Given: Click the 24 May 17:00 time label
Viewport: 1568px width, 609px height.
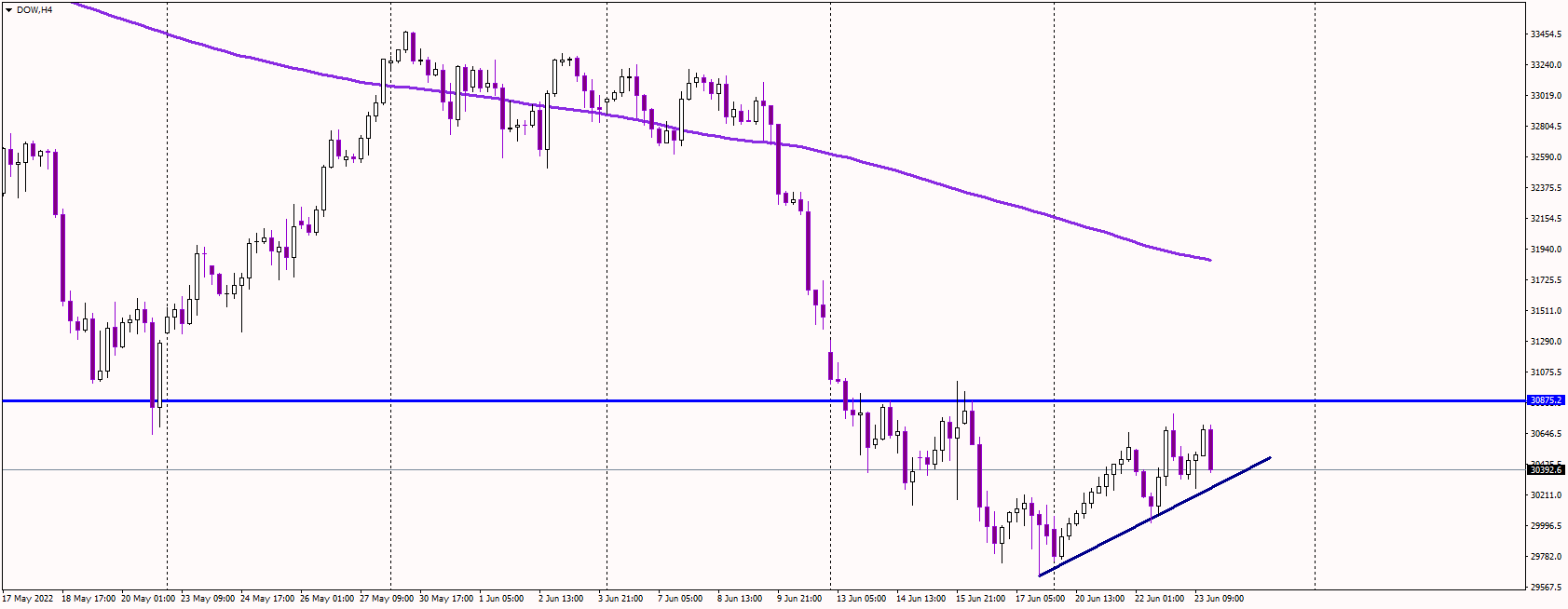Looking at the screenshot, I should pos(267,598).
